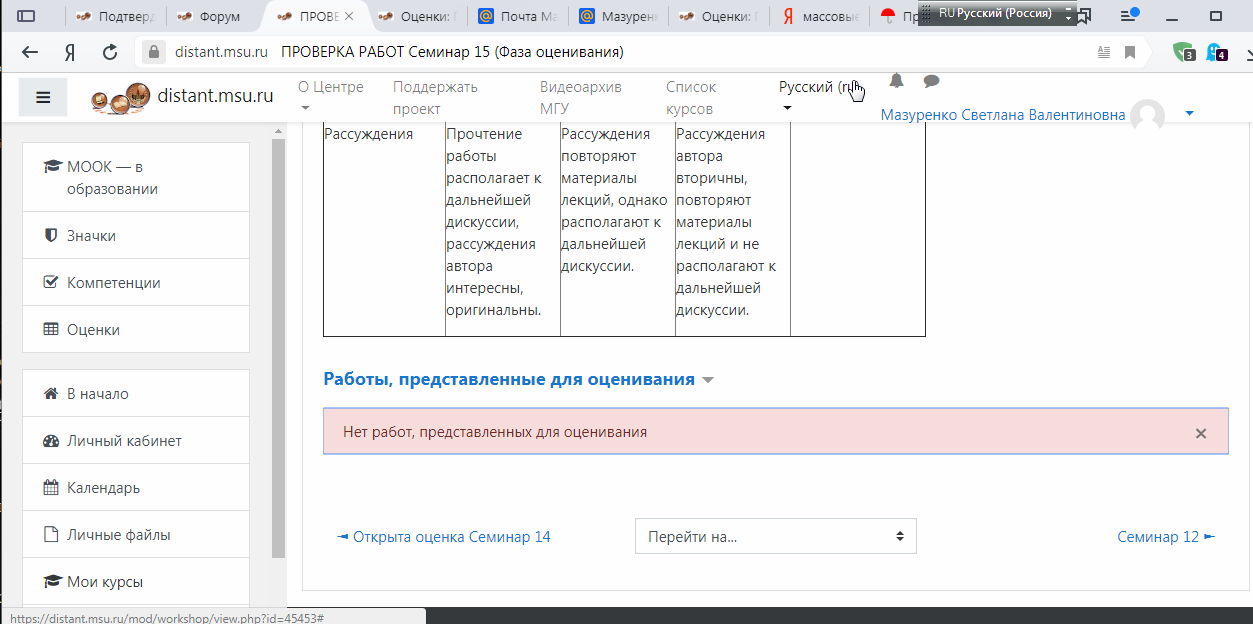This screenshot has width=1253, height=624.
Task: Dismiss the 'Нет работ' alert message
Action: (x=1201, y=433)
